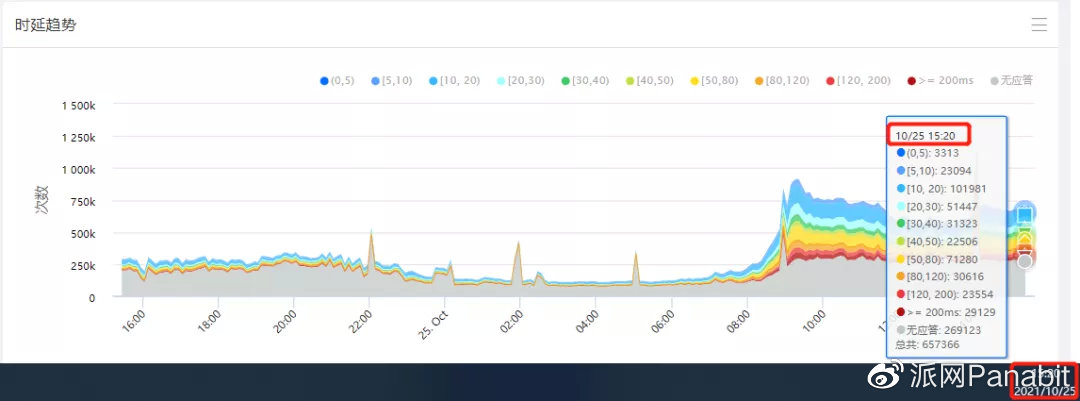Click the 08:00 x-axis label
The height and width of the screenshot is (401, 1080).
[738, 321]
